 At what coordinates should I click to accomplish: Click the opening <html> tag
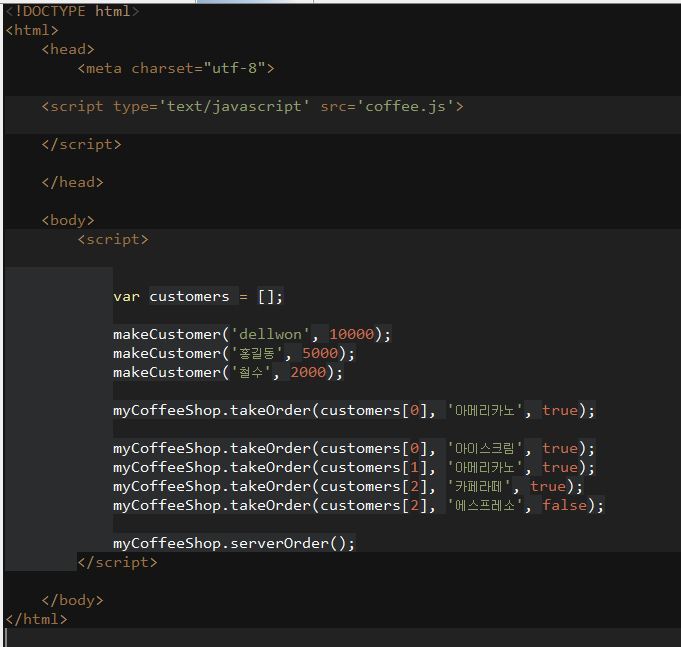(x=32, y=30)
